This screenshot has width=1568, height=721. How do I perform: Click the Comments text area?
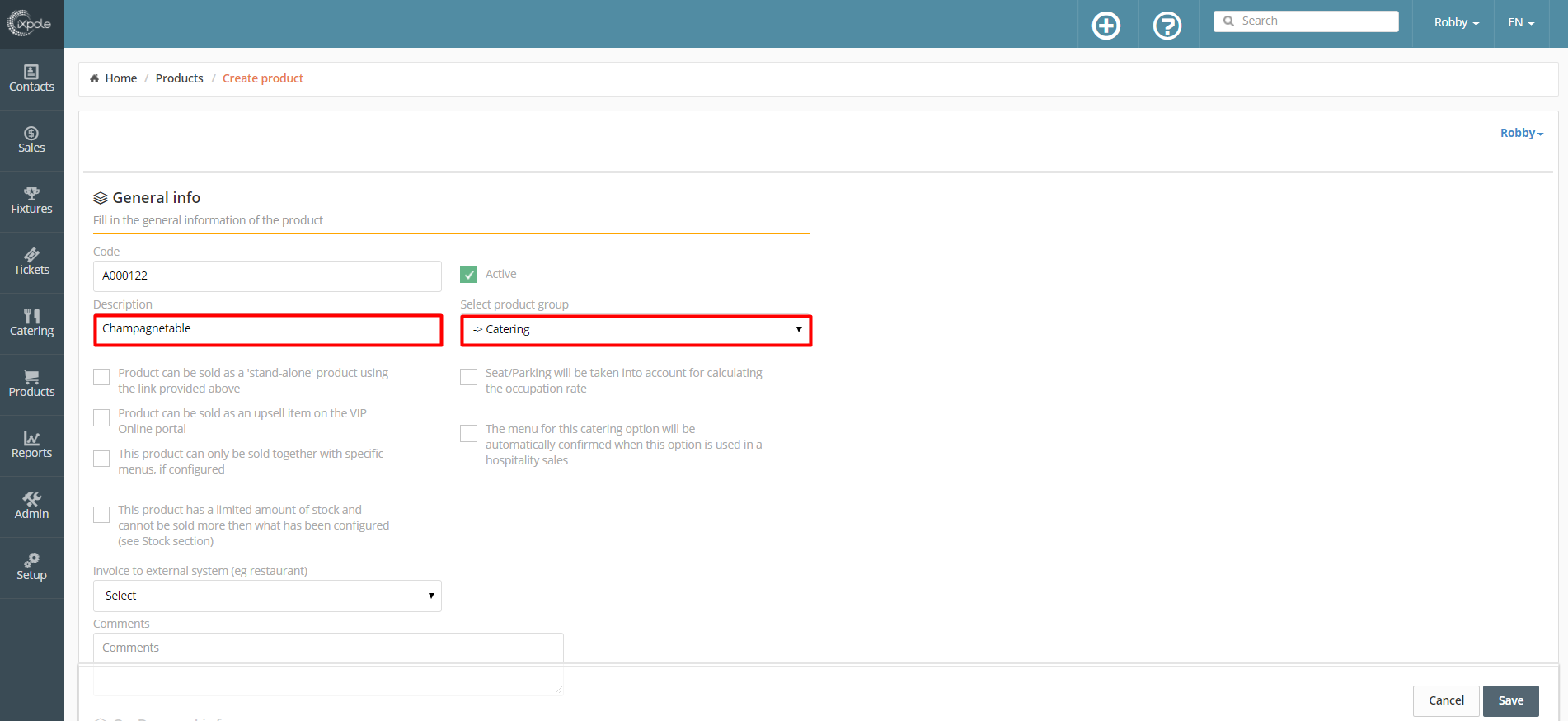(328, 663)
